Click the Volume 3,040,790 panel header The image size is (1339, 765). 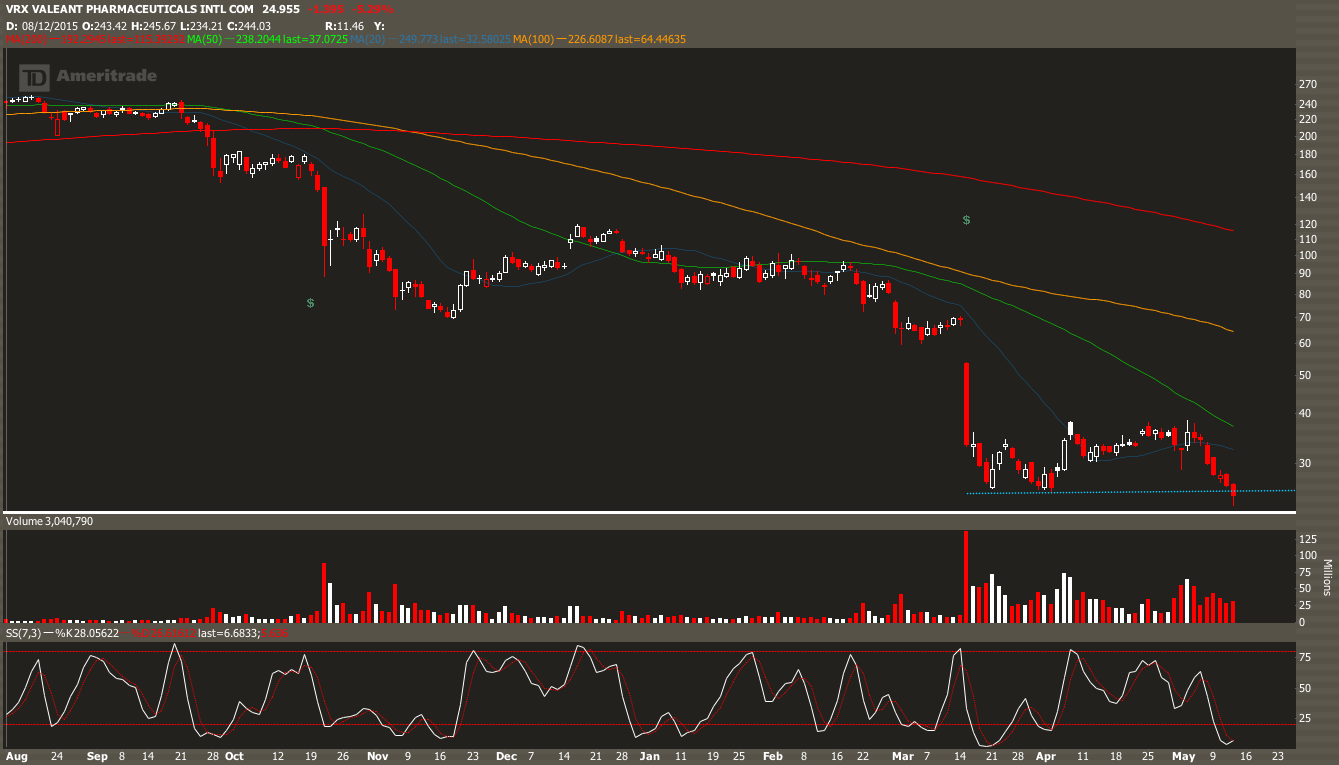point(49,521)
